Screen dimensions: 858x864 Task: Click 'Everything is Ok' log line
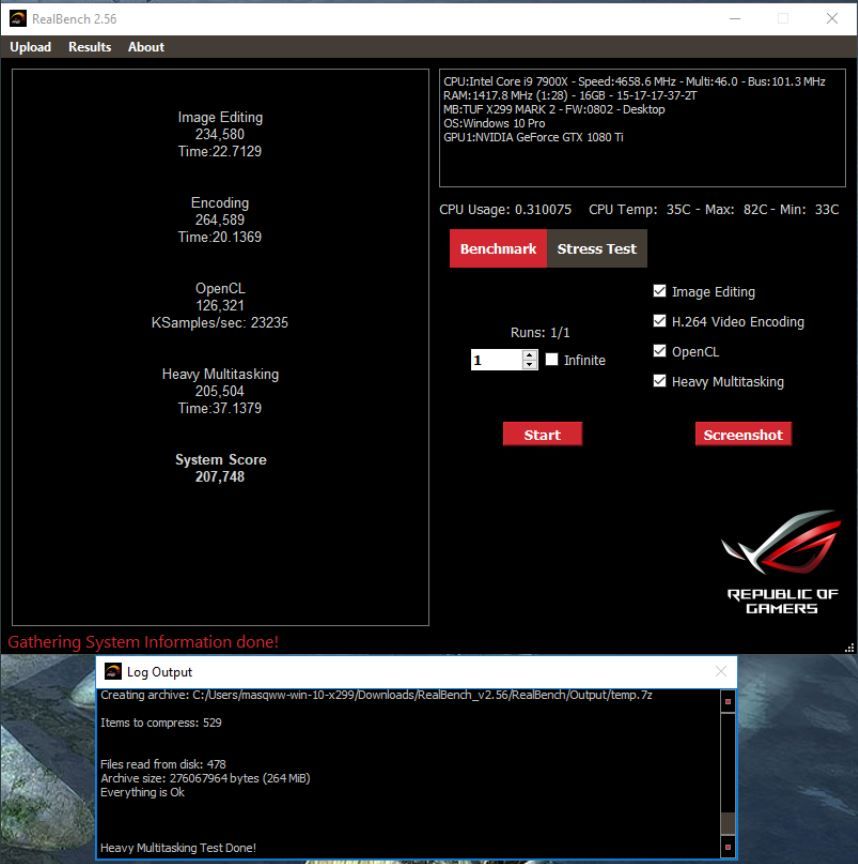click(x=142, y=792)
